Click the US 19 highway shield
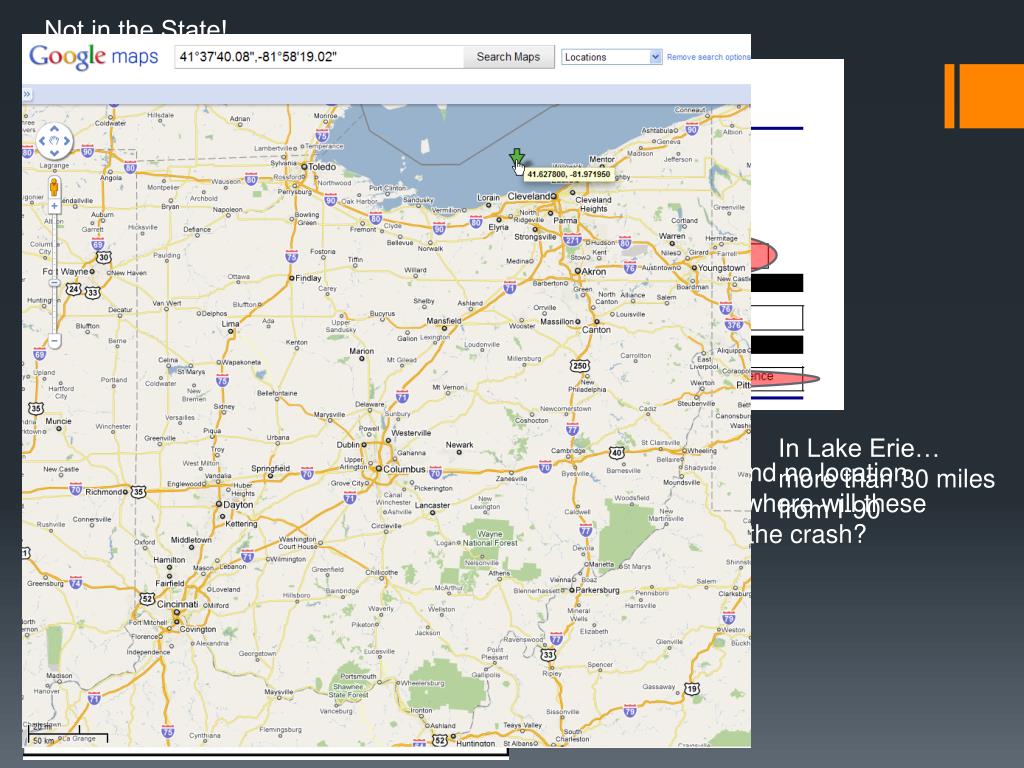The width and height of the screenshot is (1024, 768). pyautogui.click(x=692, y=688)
